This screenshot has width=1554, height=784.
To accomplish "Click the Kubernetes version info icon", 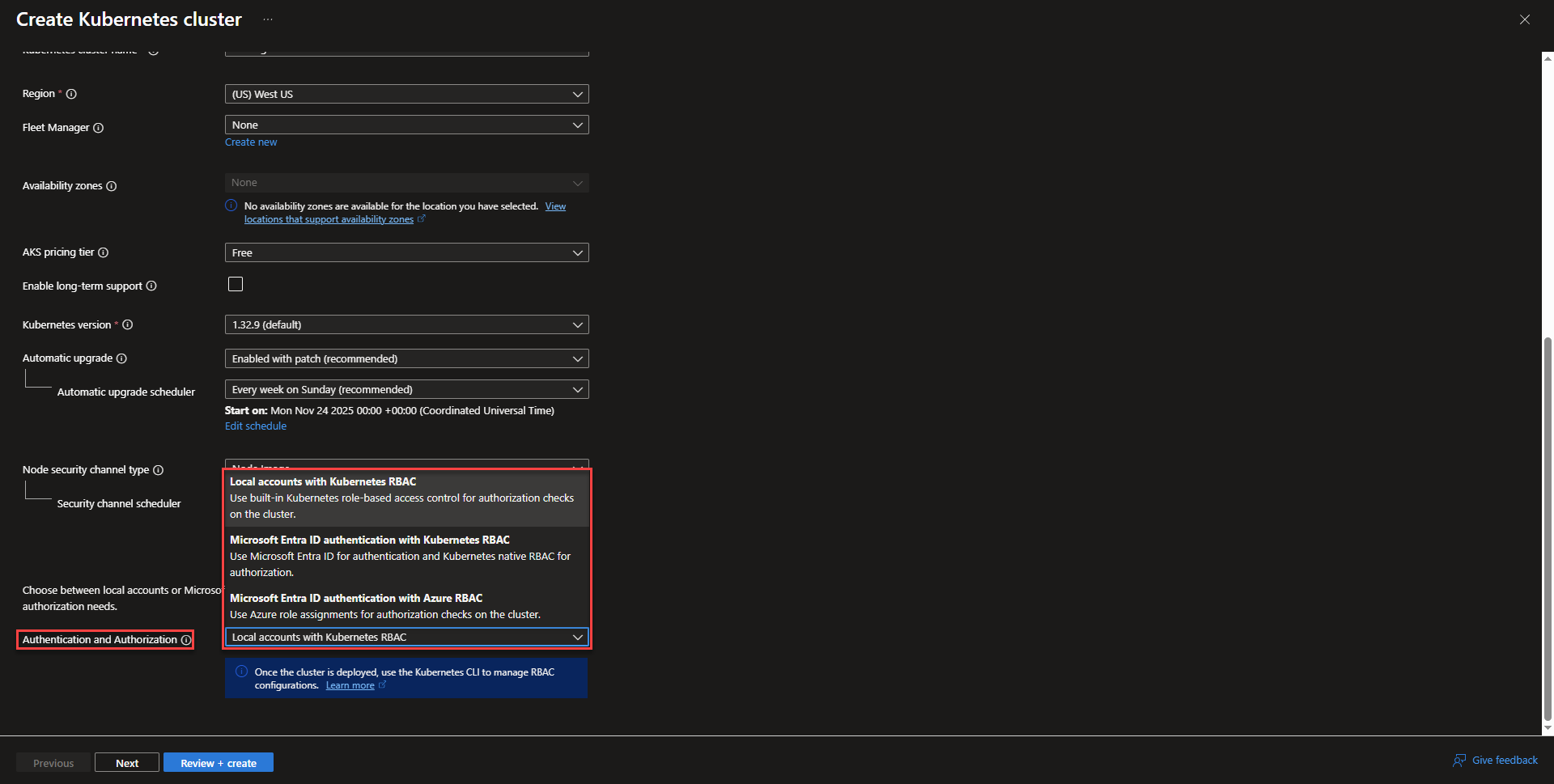I will [x=128, y=325].
